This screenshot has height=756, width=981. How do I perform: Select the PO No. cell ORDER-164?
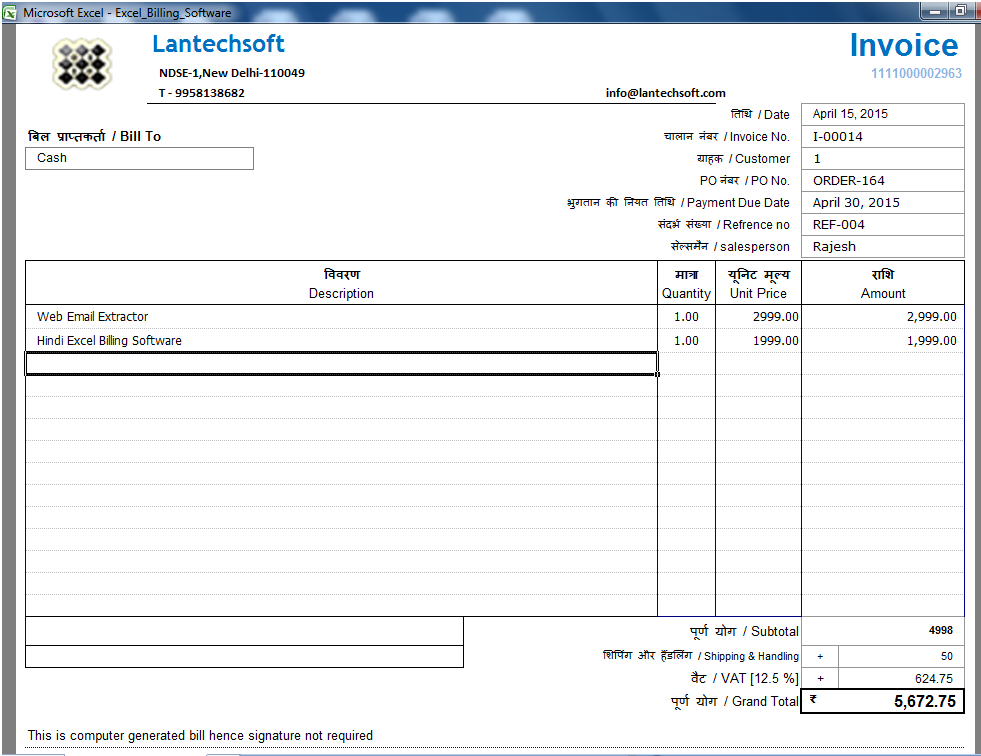[x=883, y=180]
